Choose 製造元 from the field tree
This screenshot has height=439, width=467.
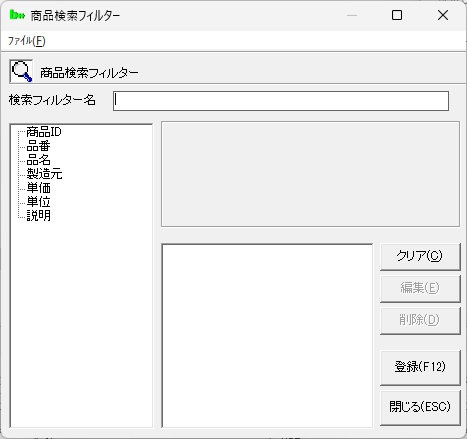(44, 174)
